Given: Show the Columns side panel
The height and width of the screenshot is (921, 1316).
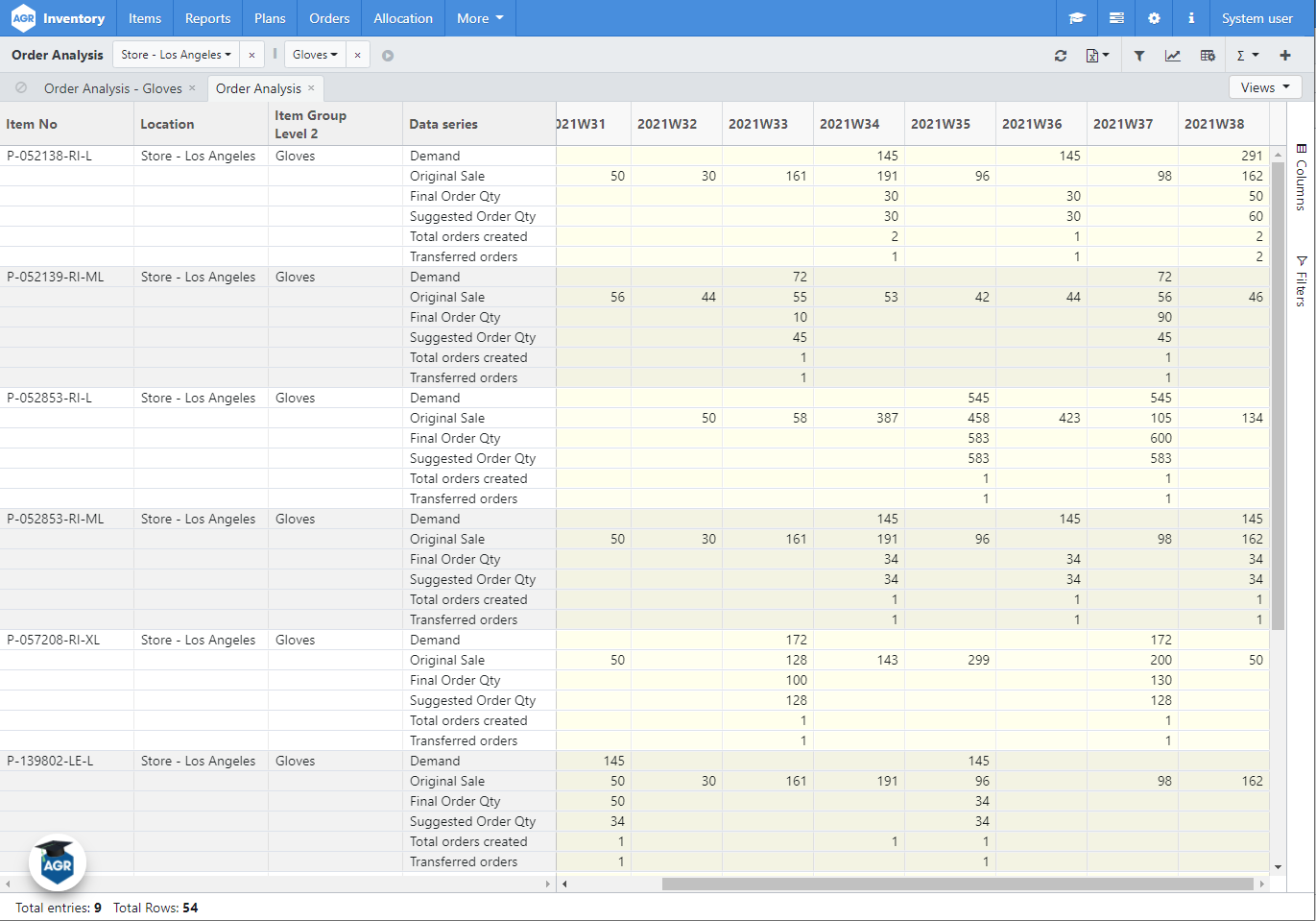Looking at the screenshot, I should point(1302,178).
